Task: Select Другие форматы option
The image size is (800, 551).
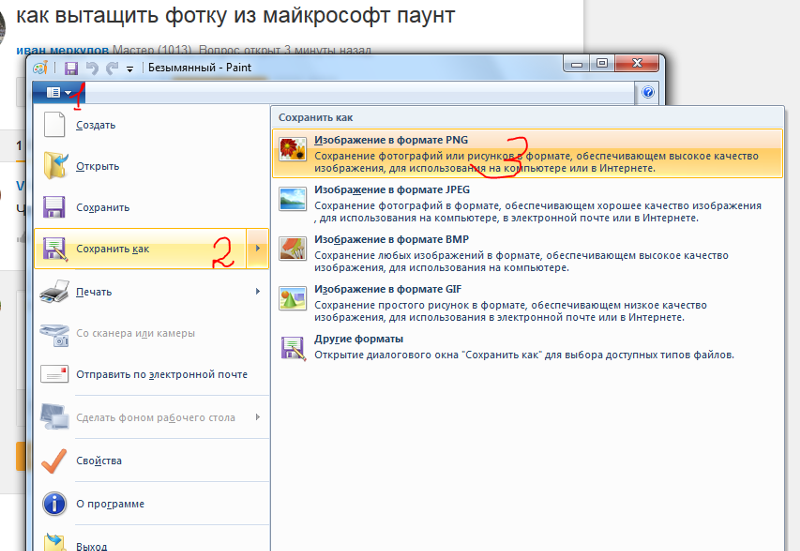Action: (x=528, y=347)
